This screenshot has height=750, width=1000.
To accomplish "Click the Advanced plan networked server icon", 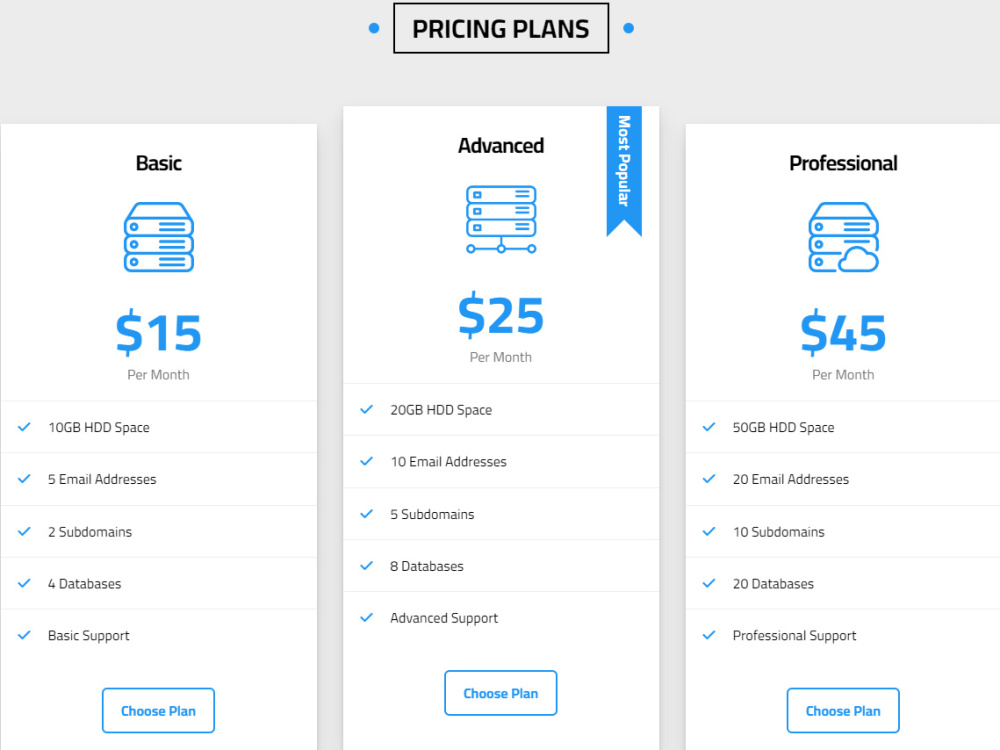I will coord(501,219).
